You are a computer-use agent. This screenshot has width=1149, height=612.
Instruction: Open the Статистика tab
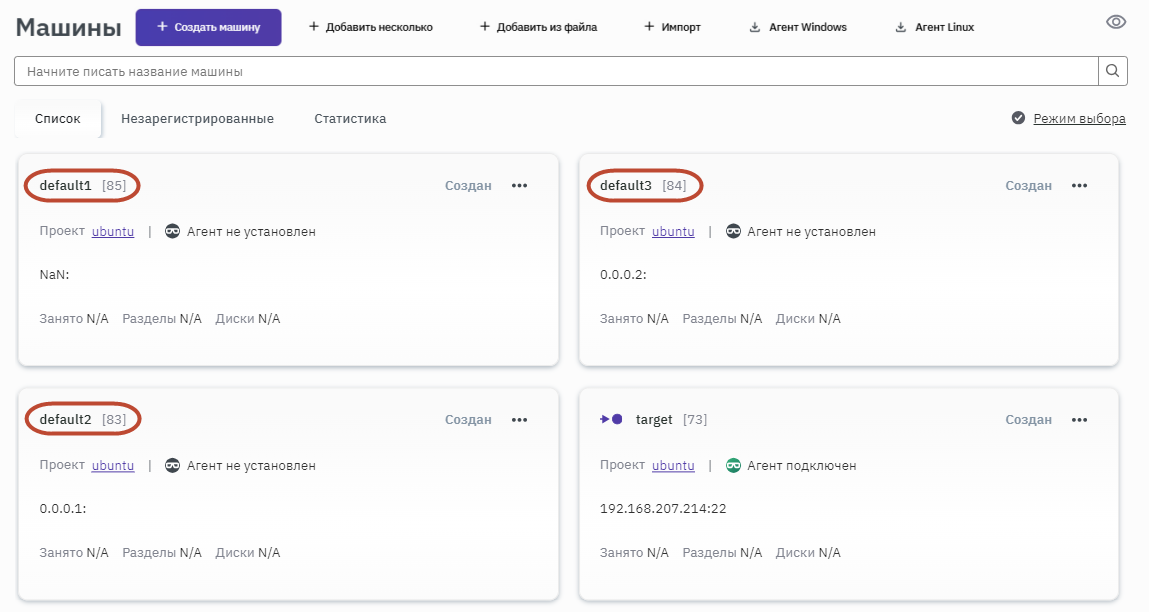point(350,118)
